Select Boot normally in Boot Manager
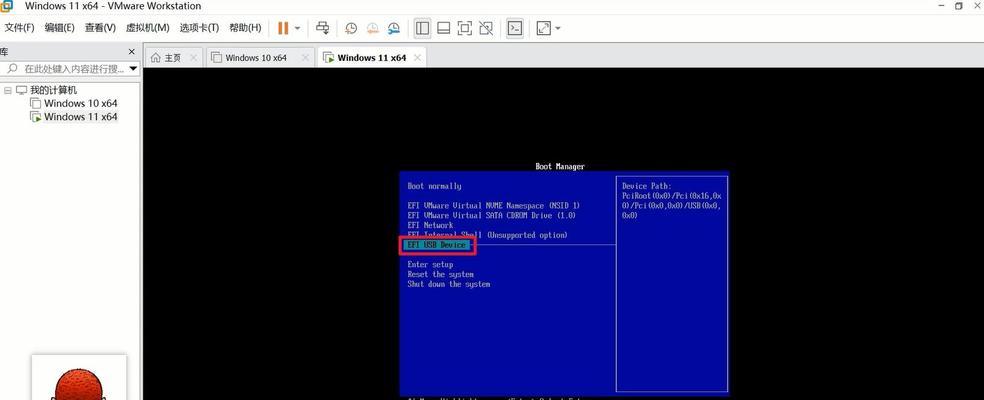Screen dimensions: 984x400 434,186
